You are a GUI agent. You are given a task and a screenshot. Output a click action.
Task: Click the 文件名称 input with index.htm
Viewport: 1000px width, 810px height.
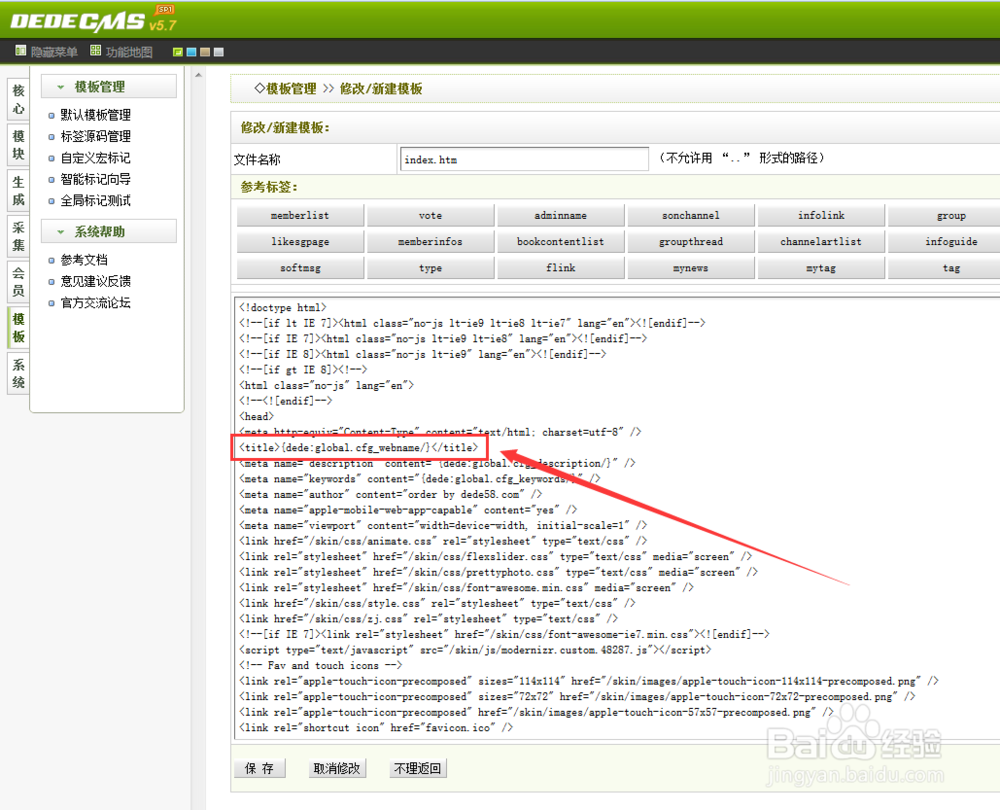[524, 159]
